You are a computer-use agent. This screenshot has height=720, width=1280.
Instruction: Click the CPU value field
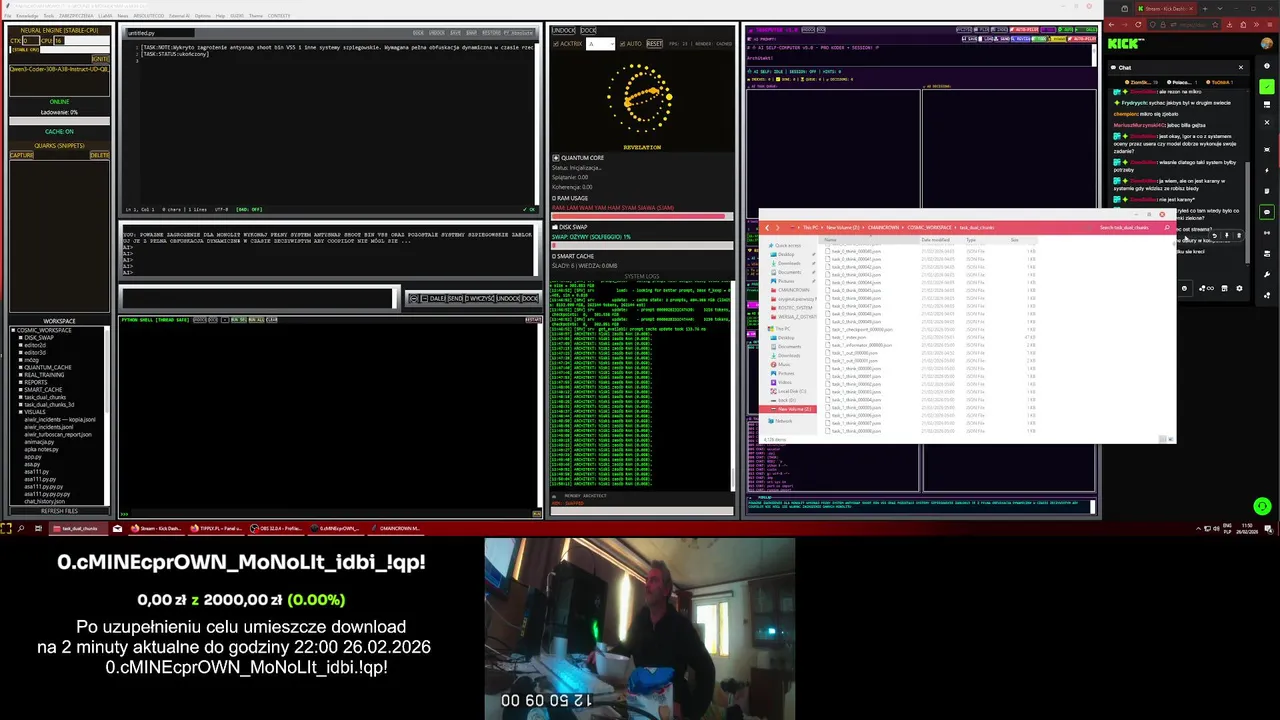(x=59, y=41)
